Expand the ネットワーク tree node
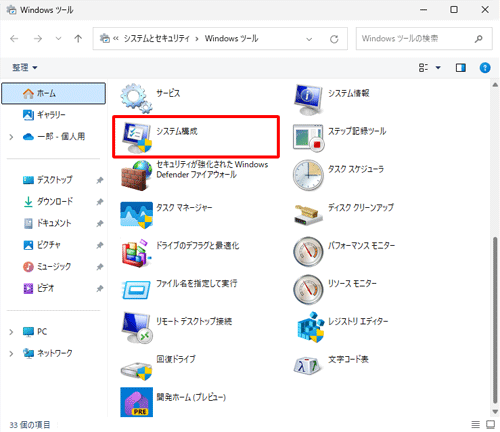Image resolution: width=500 pixels, height=432 pixels. click(x=11, y=354)
